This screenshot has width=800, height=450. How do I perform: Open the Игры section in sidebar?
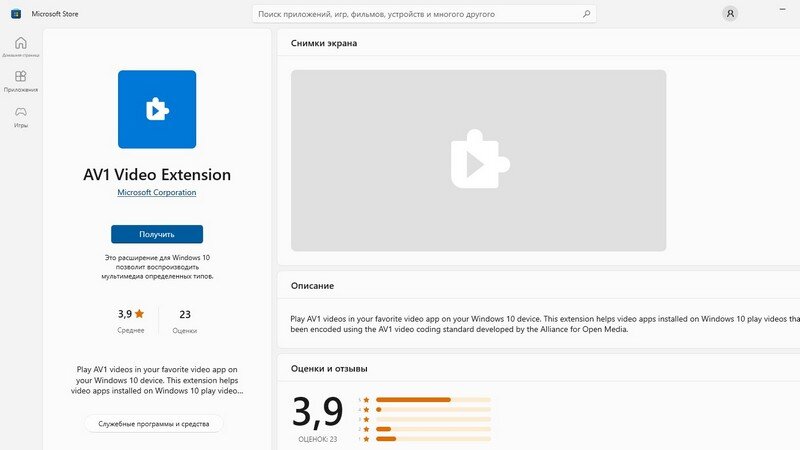(x=20, y=117)
